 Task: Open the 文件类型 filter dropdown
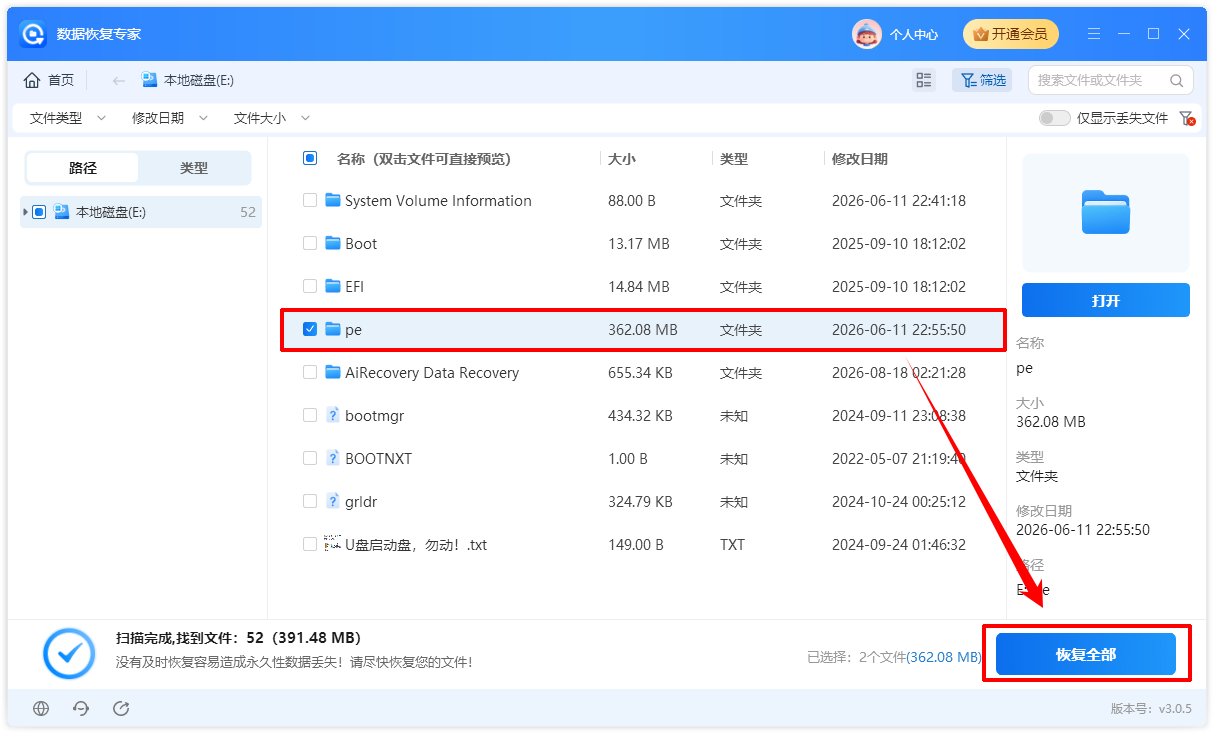[68, 118]
